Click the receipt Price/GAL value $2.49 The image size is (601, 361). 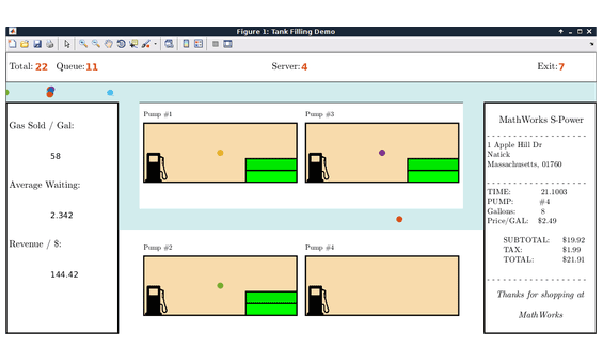(x=547, y=221)
